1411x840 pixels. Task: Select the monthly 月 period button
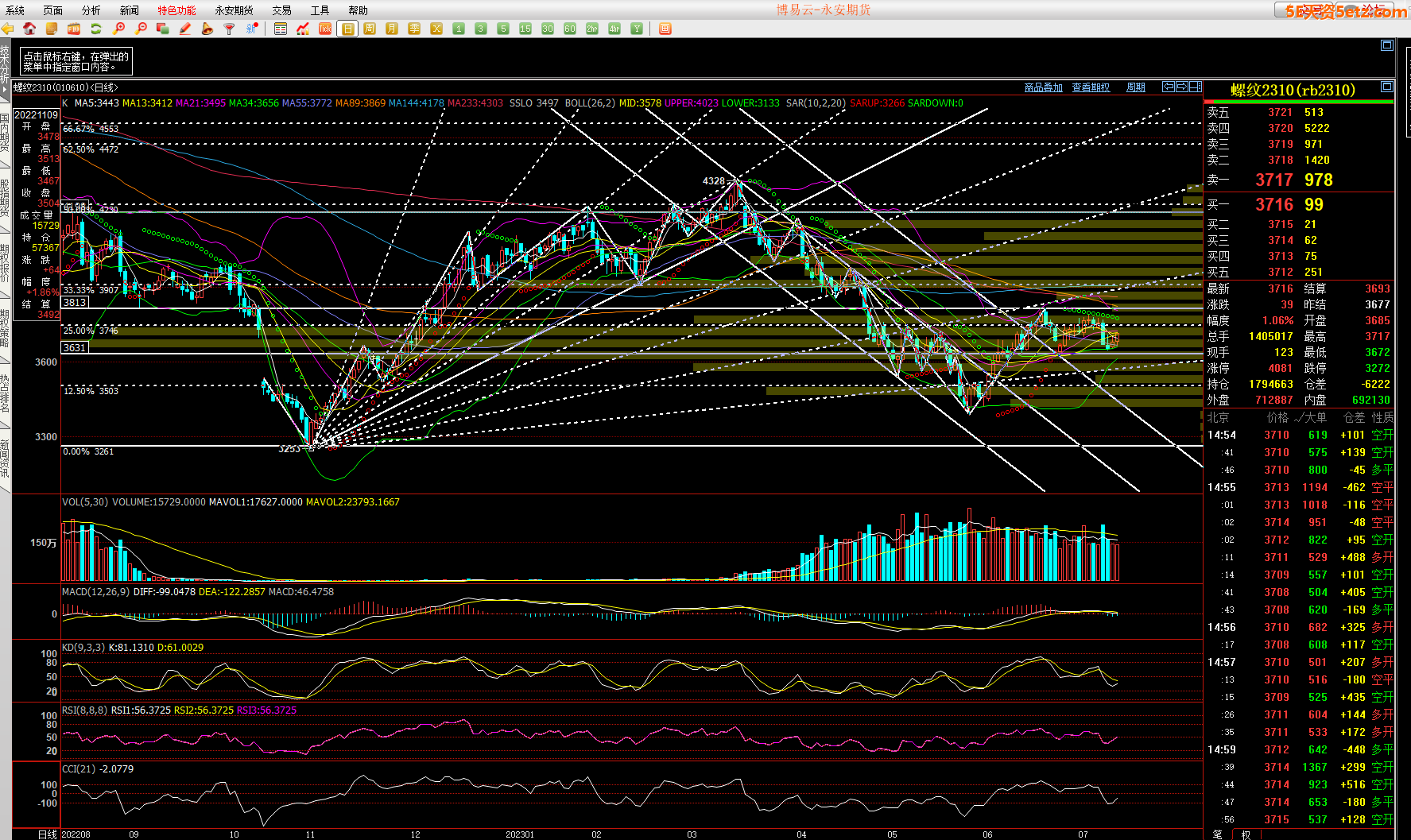392,29
